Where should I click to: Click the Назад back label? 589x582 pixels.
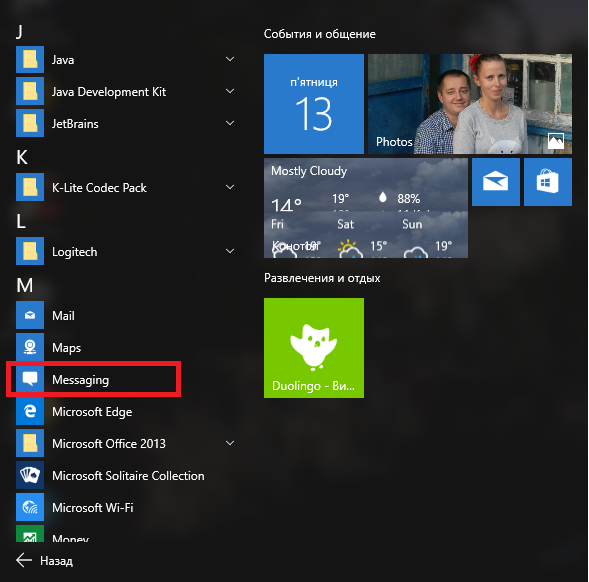(57, 561)
